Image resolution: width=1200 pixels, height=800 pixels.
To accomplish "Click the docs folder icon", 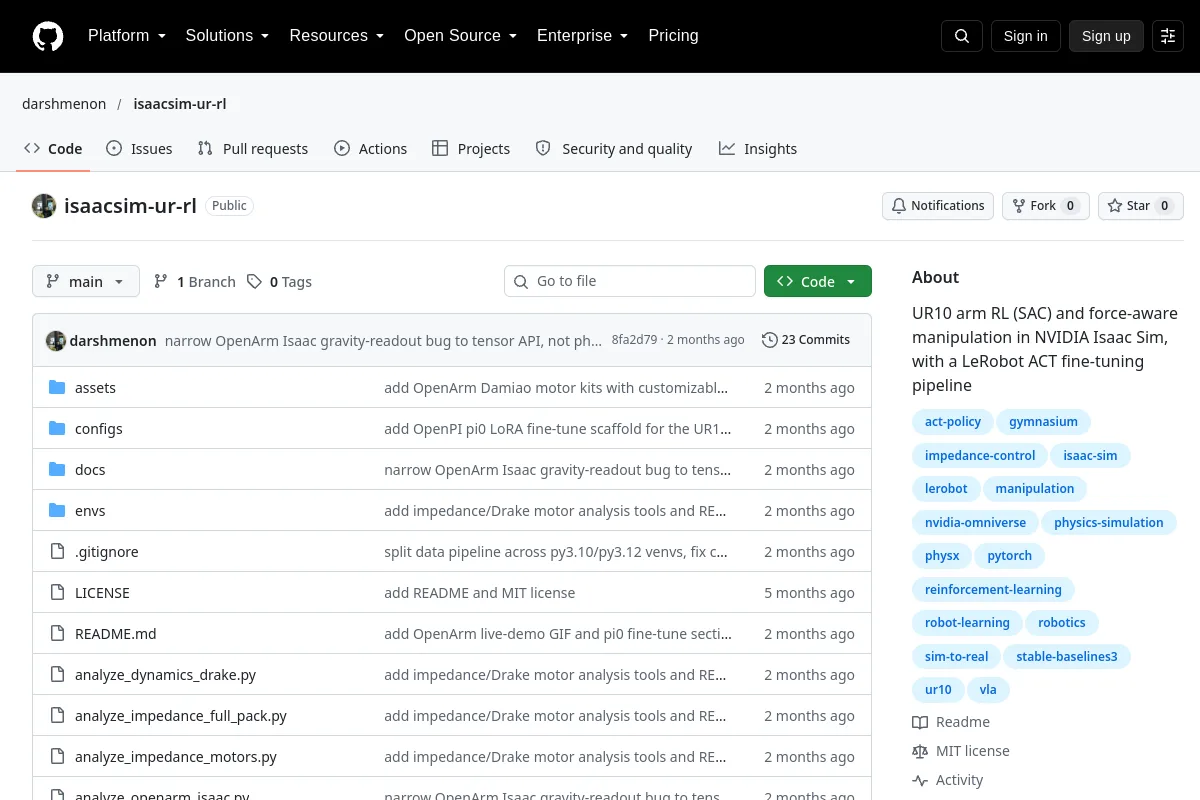I will click(57, 470).
